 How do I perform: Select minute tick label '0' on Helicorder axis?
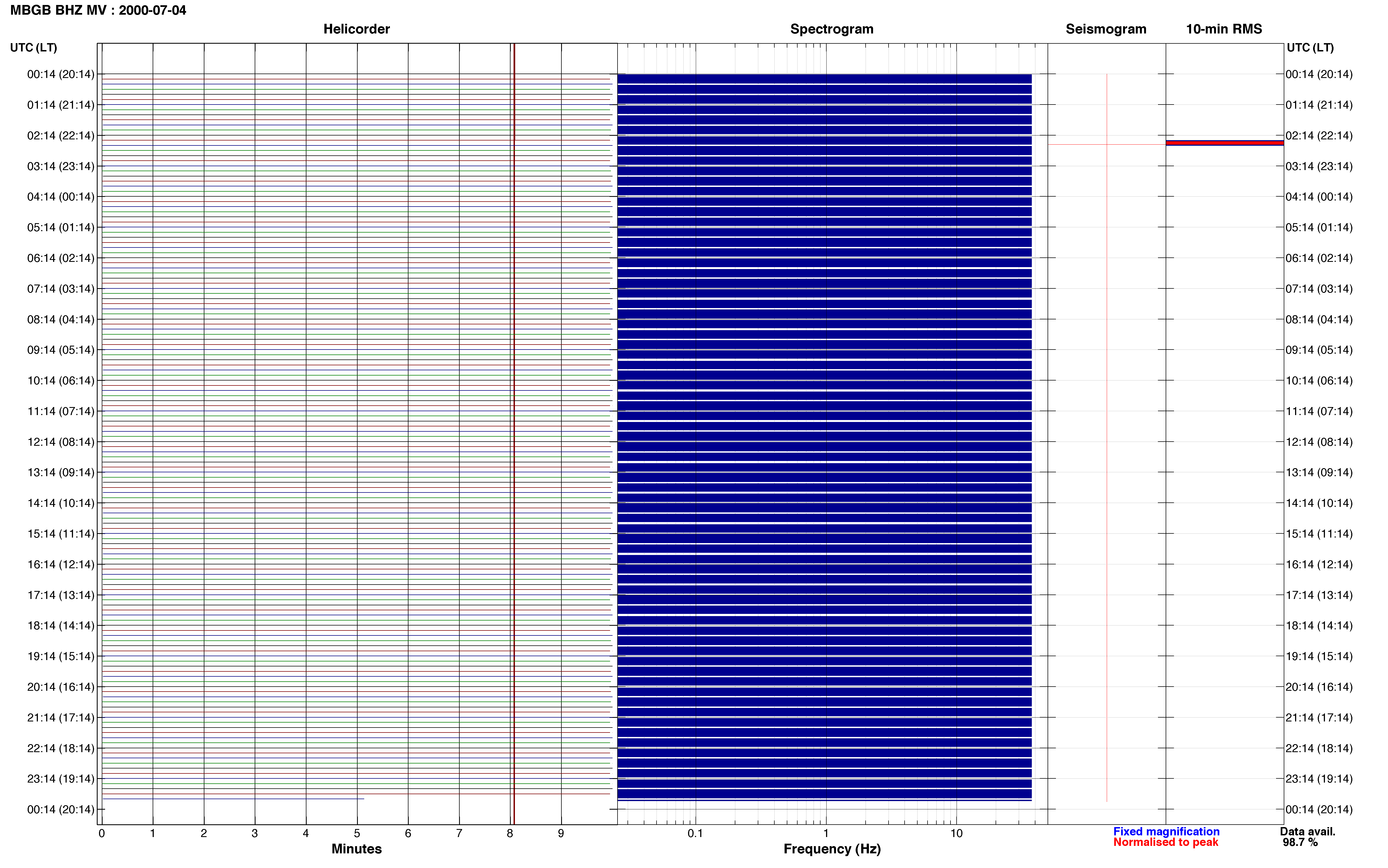[x=101, y=833]
